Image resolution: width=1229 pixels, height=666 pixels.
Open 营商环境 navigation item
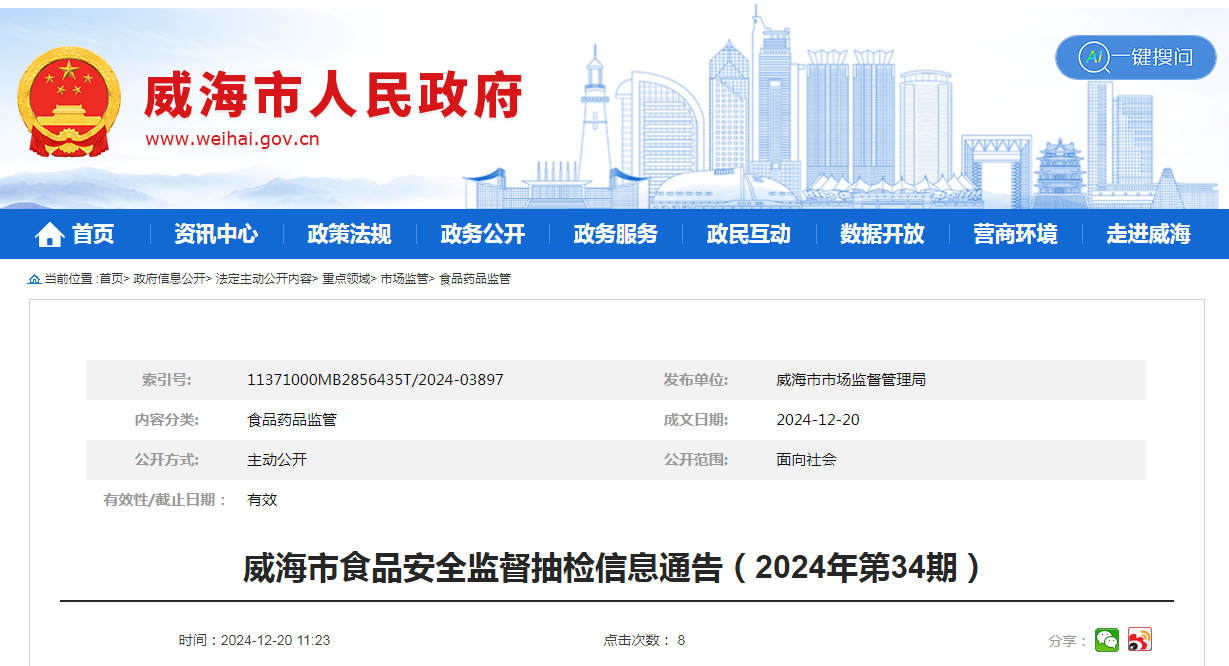pyautogui.click(x=1015, y=234)
